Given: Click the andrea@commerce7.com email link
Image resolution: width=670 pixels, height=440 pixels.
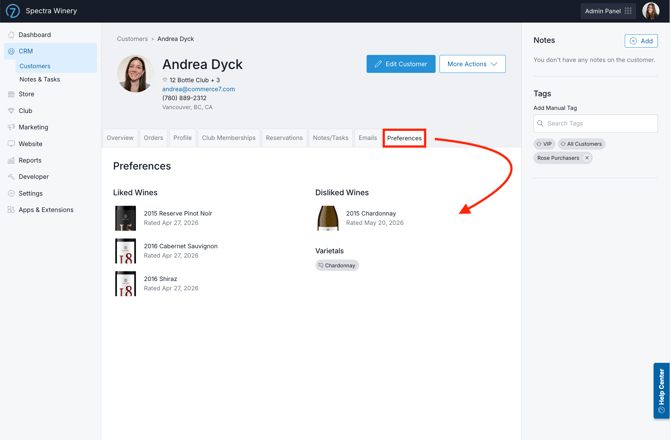Looking at the screenshot, I should [x=198, y=89].
